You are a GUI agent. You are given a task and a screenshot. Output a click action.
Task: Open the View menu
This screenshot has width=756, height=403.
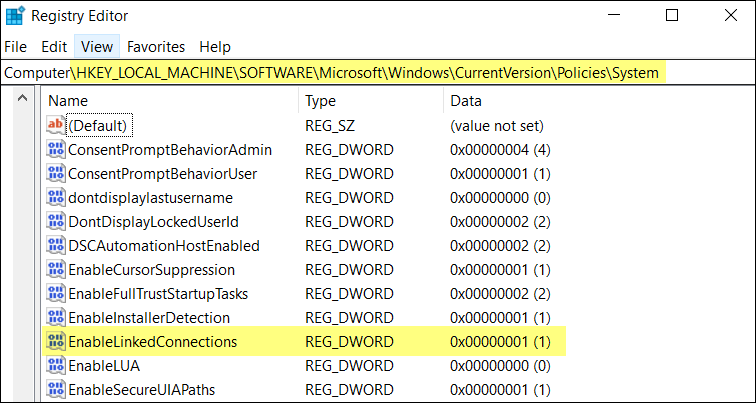coord(97,47)
